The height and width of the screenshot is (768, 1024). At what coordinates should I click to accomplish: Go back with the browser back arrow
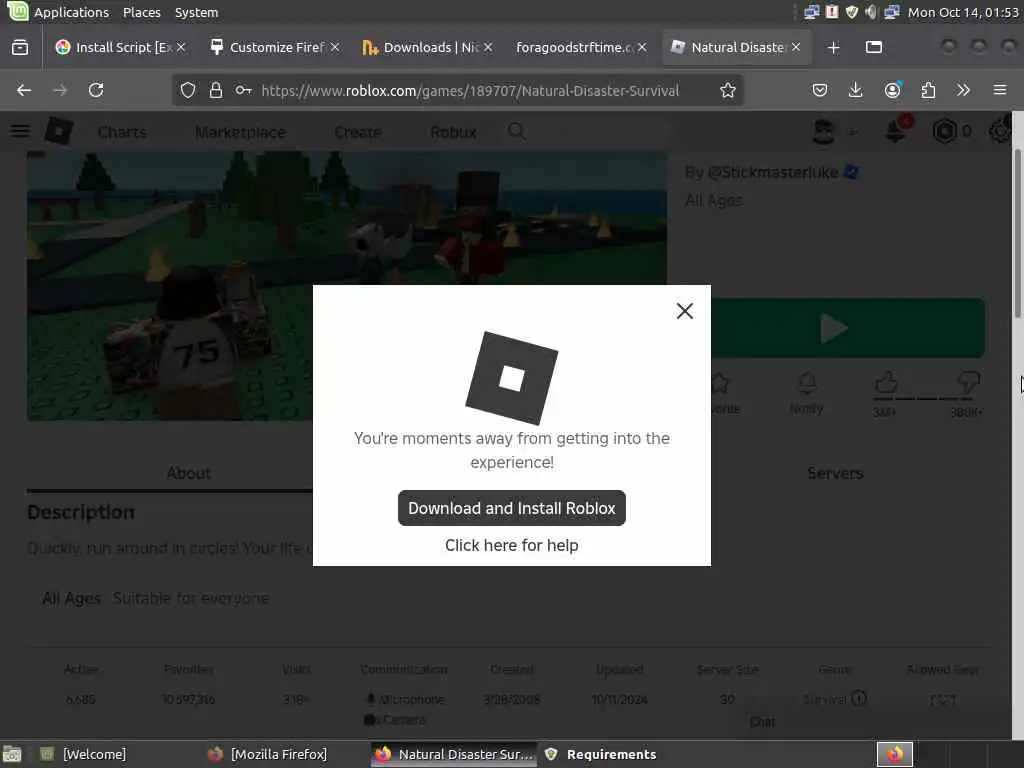24,90
